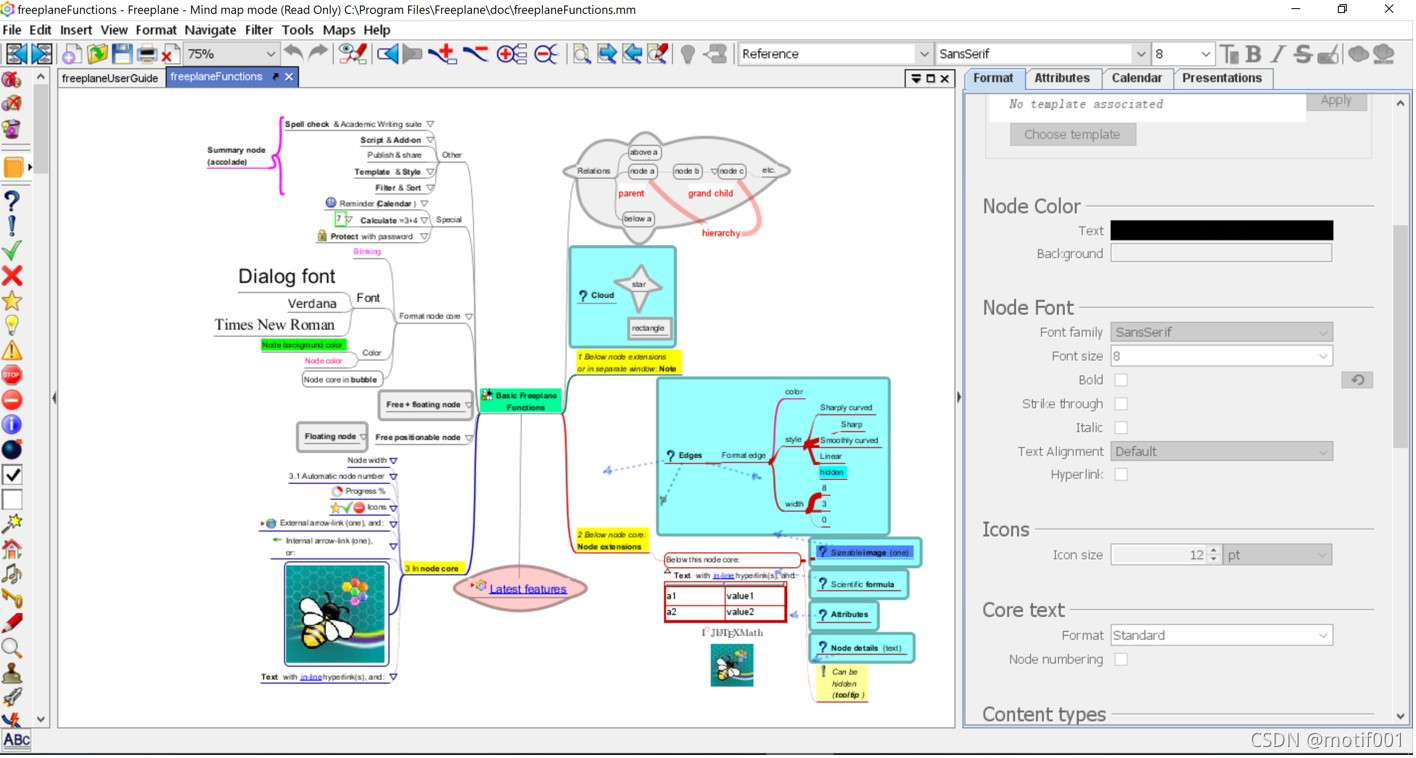This screenshot has width=1416, height=758.
Task: Click the black Text color swatch
Action: pos(1222,230)
